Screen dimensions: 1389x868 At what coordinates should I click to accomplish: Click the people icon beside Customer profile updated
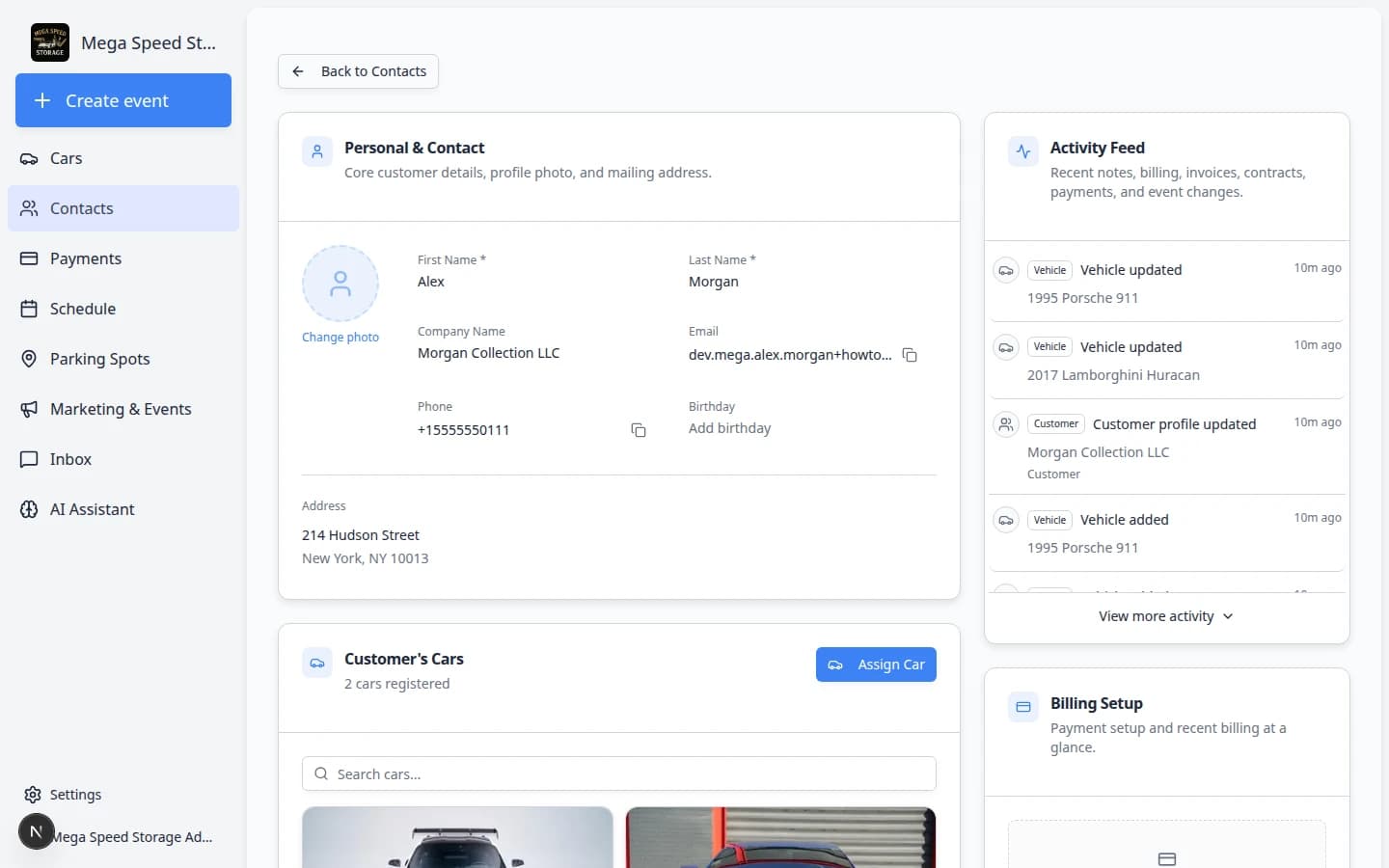click(1006, 424)
